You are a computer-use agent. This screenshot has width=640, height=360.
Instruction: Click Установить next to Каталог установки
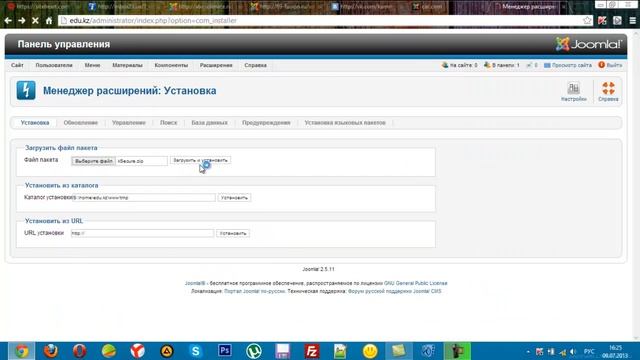[x=234, y=198]
